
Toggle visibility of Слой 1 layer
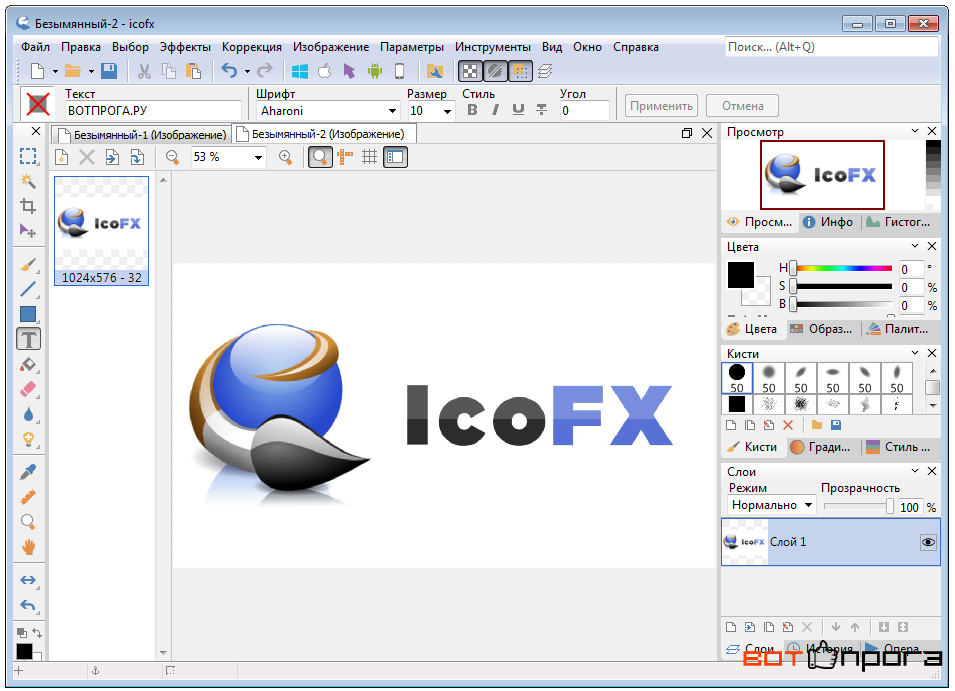[928, 542]
